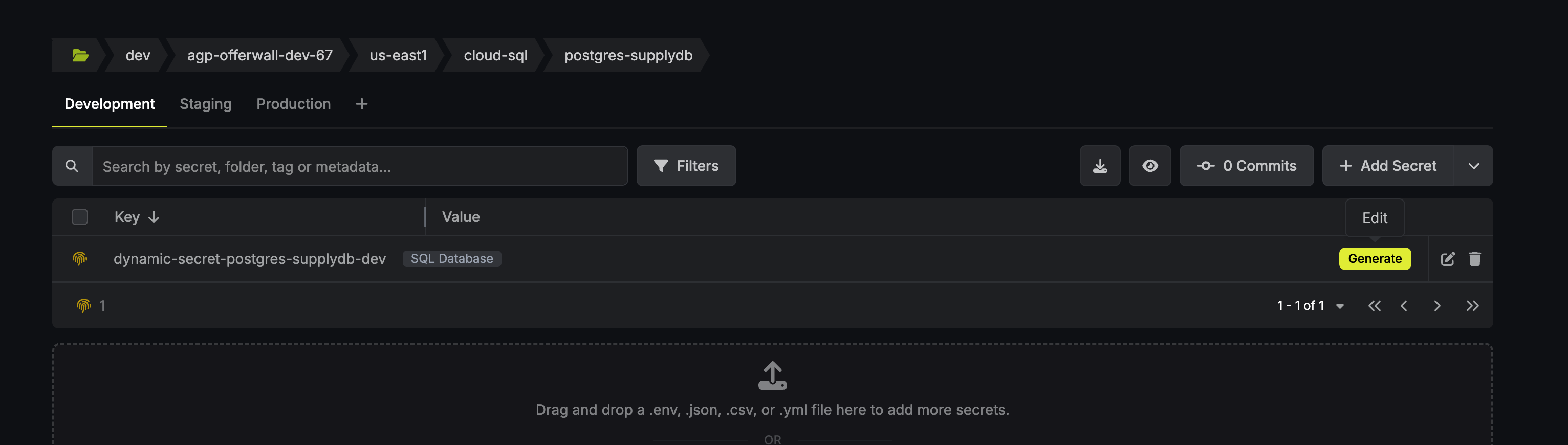Go to the previous page arrow
Screen dimensions: 1568x445
click(1404, 306)
